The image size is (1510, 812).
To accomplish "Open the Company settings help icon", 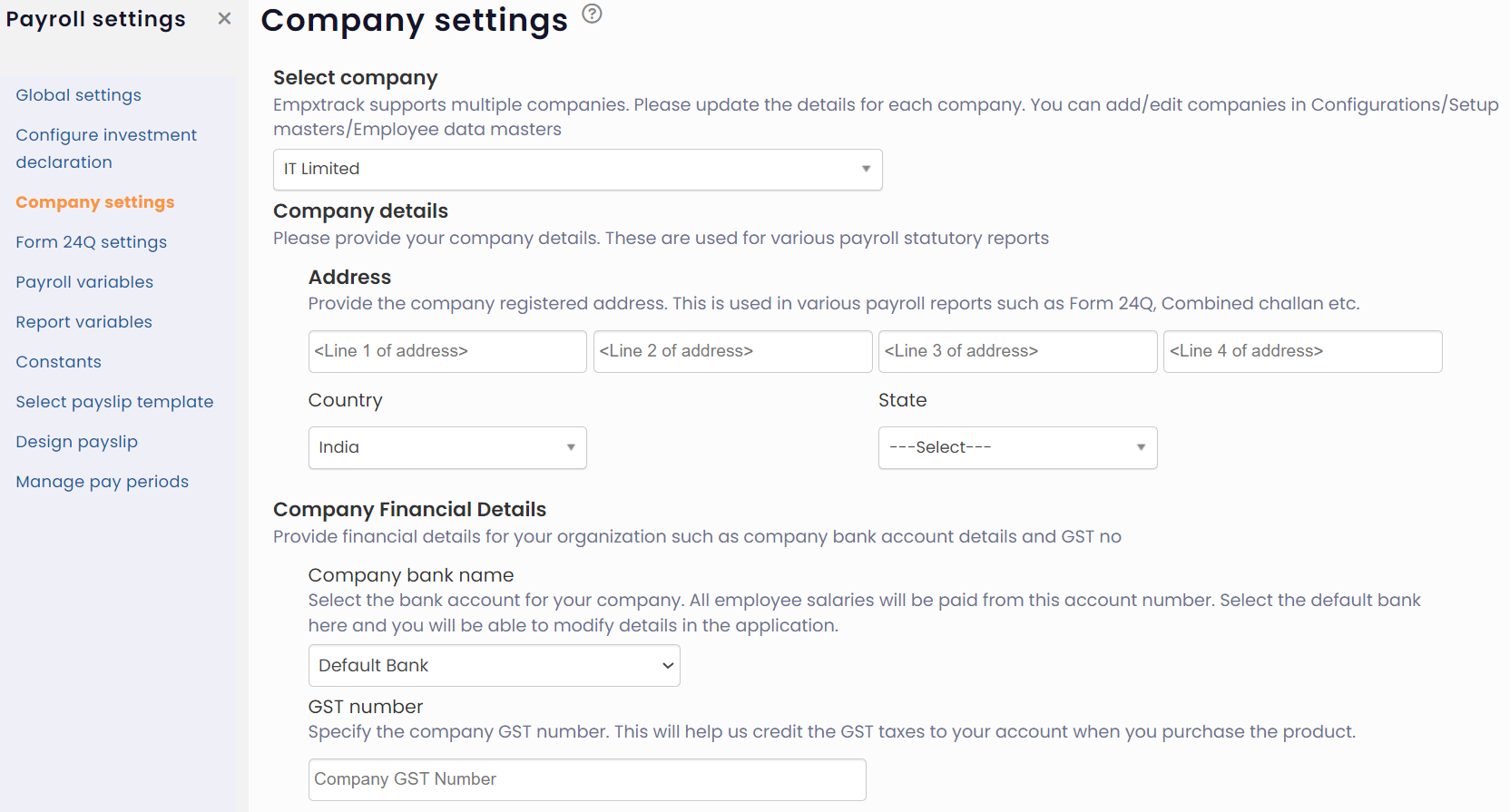I will tap(592, 15).
